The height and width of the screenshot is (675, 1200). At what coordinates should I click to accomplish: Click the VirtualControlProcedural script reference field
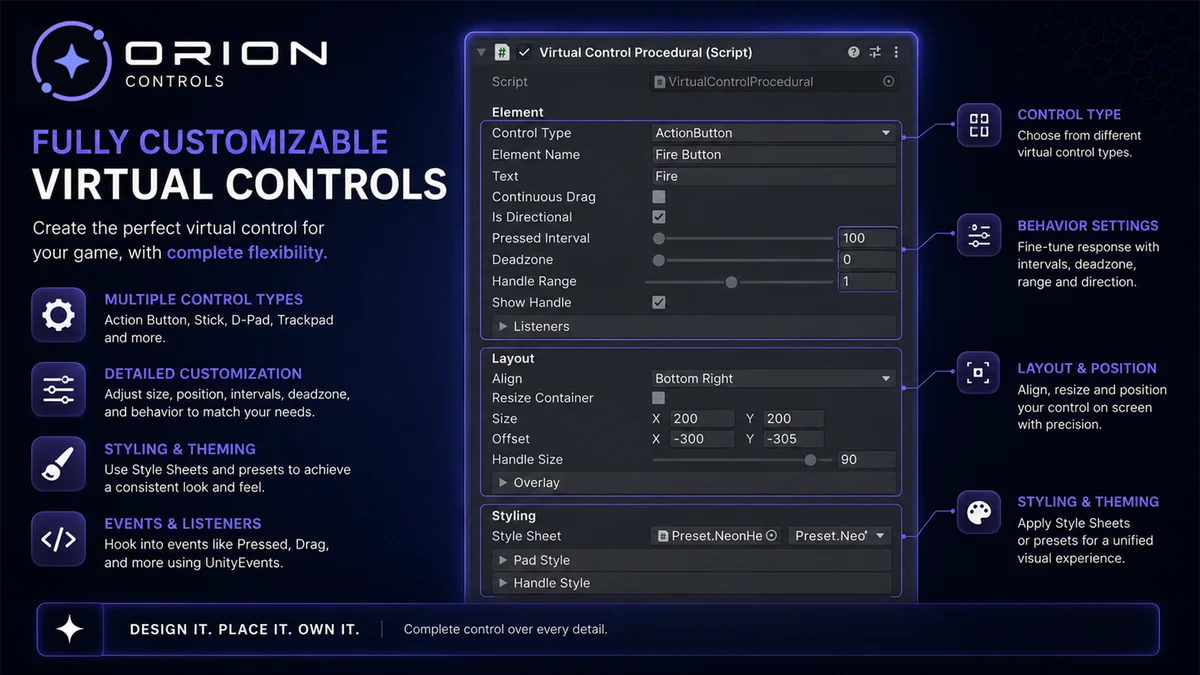(x=774, y=82)
